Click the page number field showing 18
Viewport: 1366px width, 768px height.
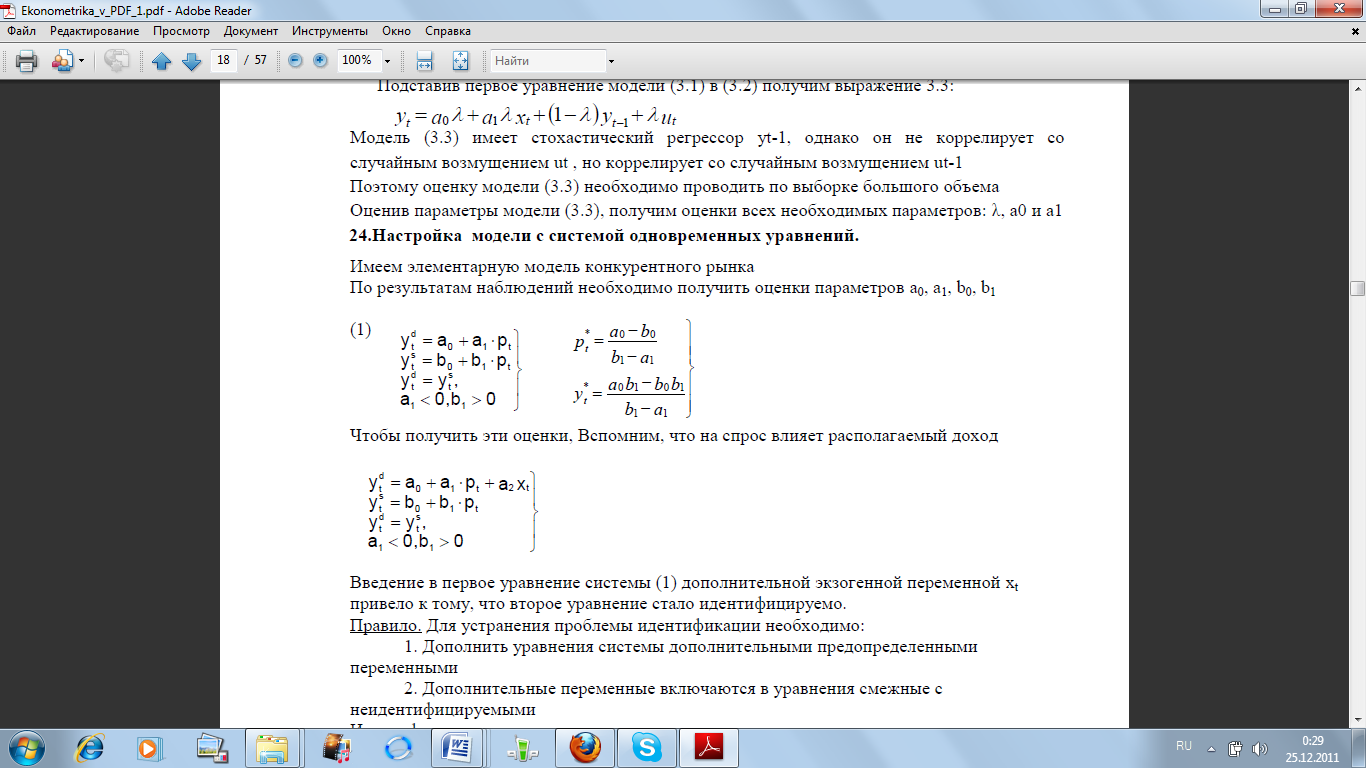click(x=224, y=60)
